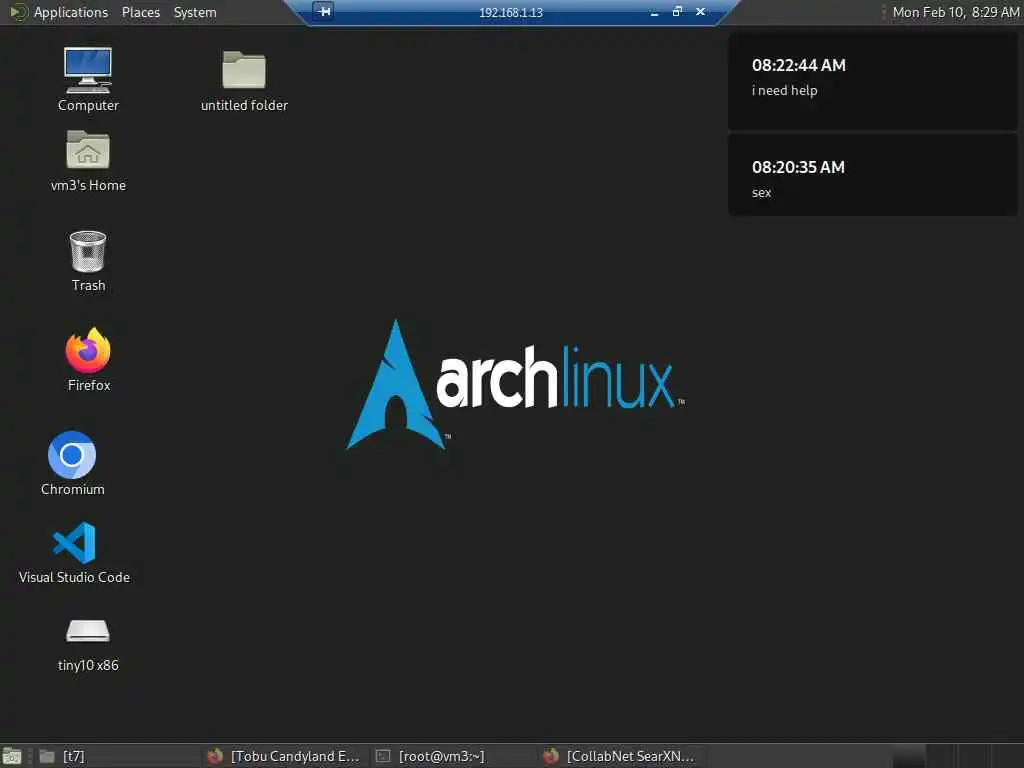1024x768 pixels.
Task: Open the Applications menu
Action: tap(71, 12)
